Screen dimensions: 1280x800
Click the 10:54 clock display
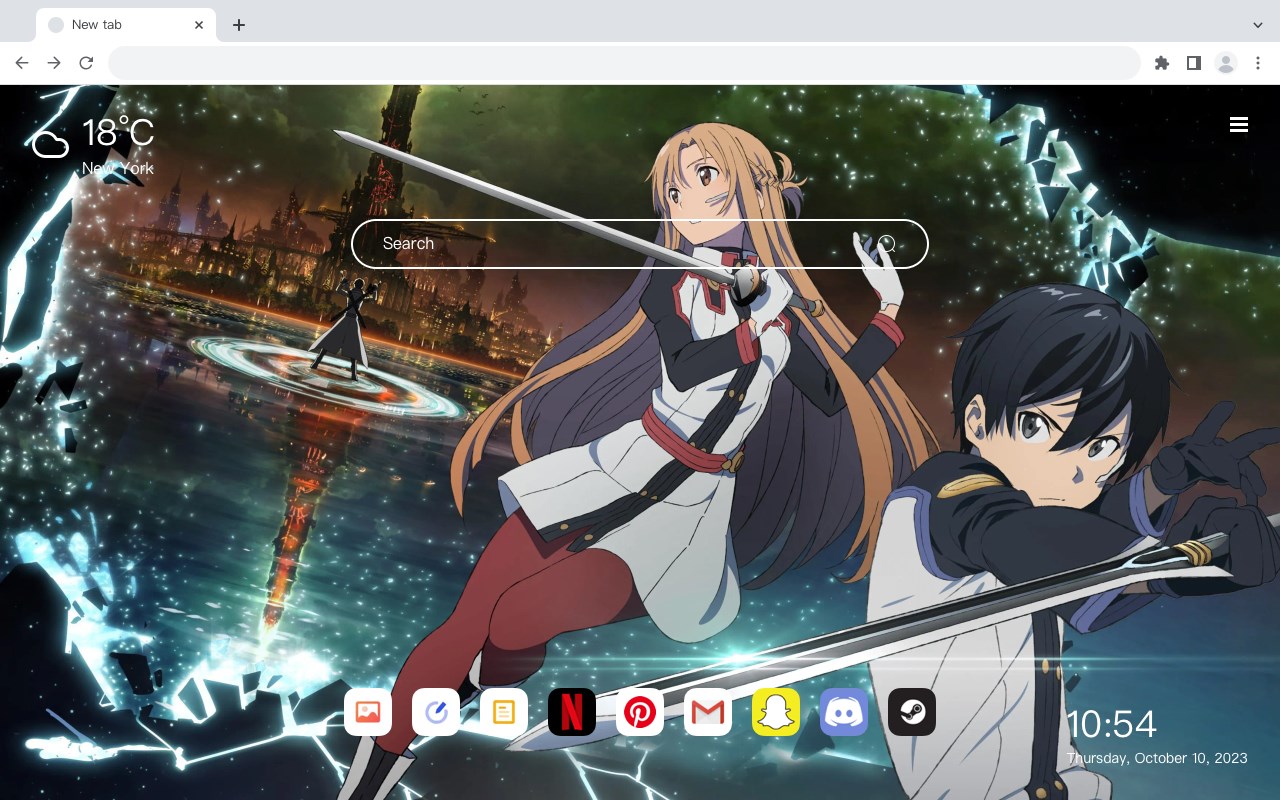coord(1111,724)
